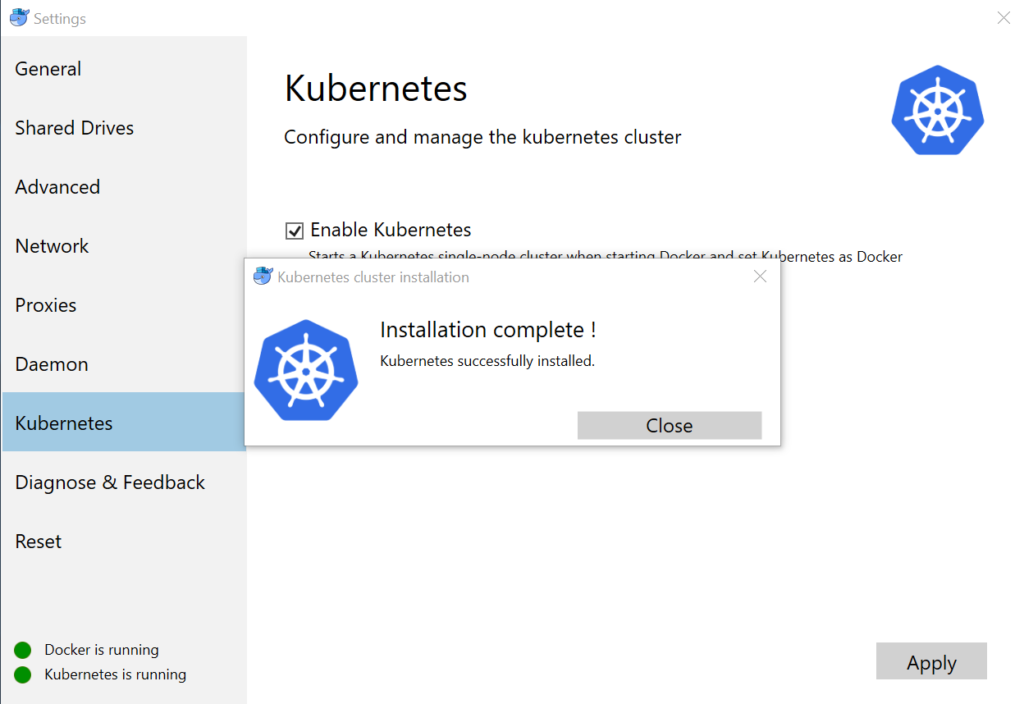Click the green Kubernetes is running status indicator

point(23,675)
